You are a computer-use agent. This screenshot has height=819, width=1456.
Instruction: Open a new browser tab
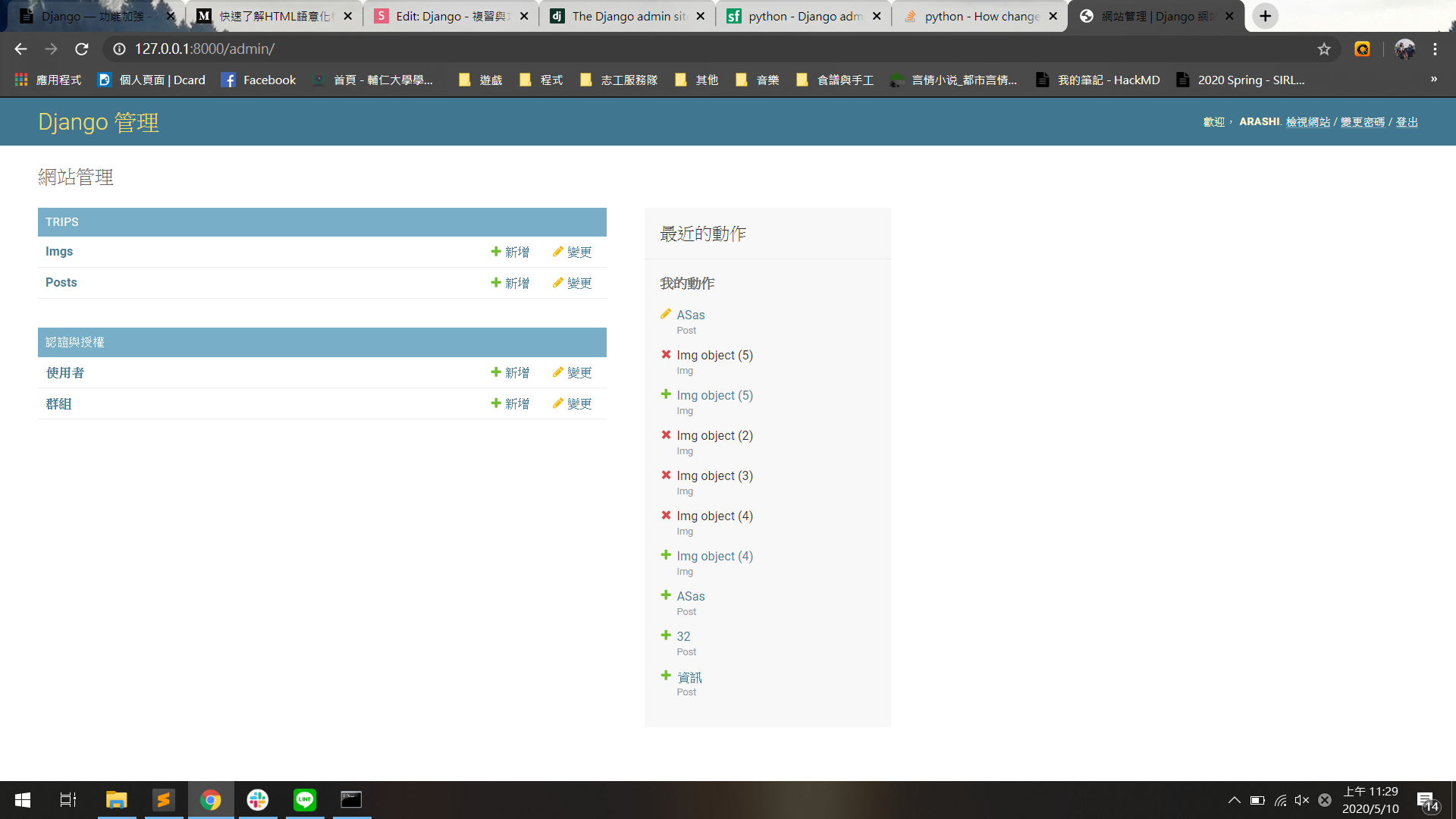(1265, 16)
